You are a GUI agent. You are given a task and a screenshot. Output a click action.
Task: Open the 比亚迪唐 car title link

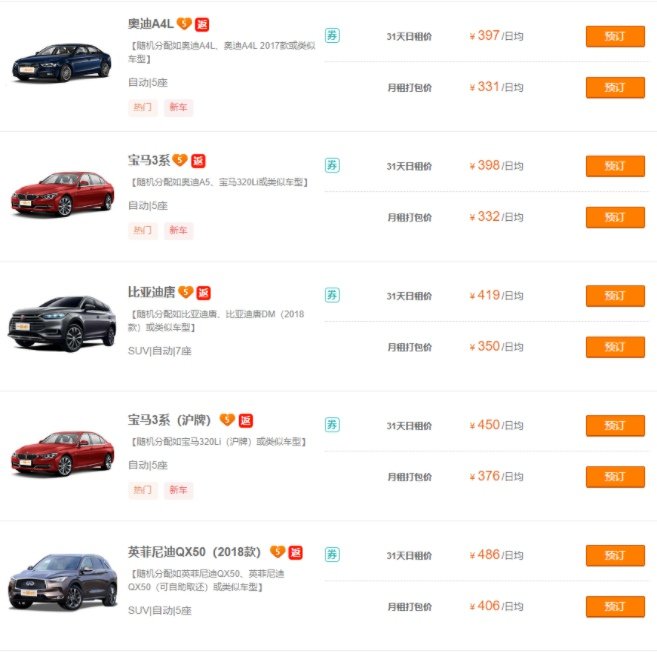tap(151, 293)
